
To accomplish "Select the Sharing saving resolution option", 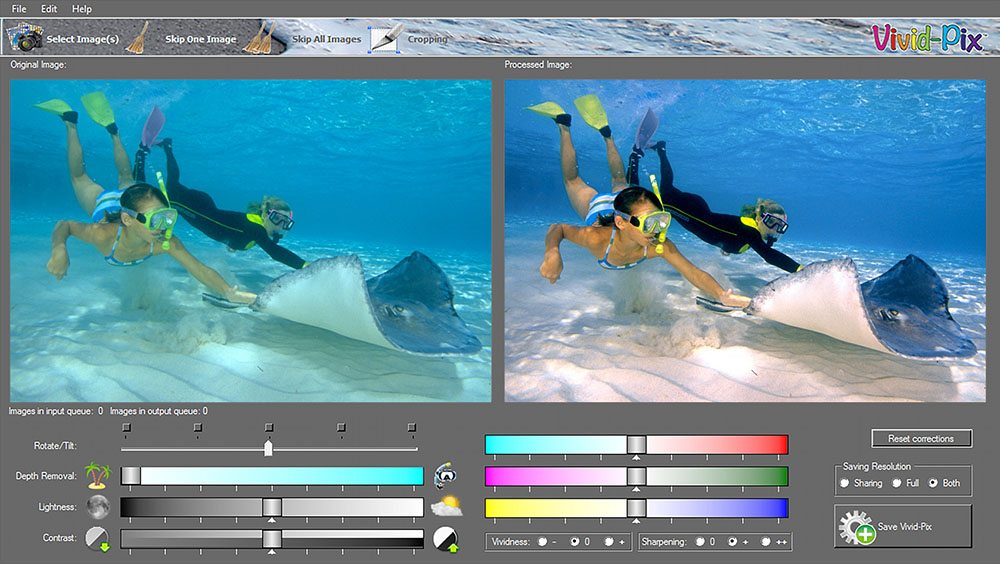I will pos(845,483).
